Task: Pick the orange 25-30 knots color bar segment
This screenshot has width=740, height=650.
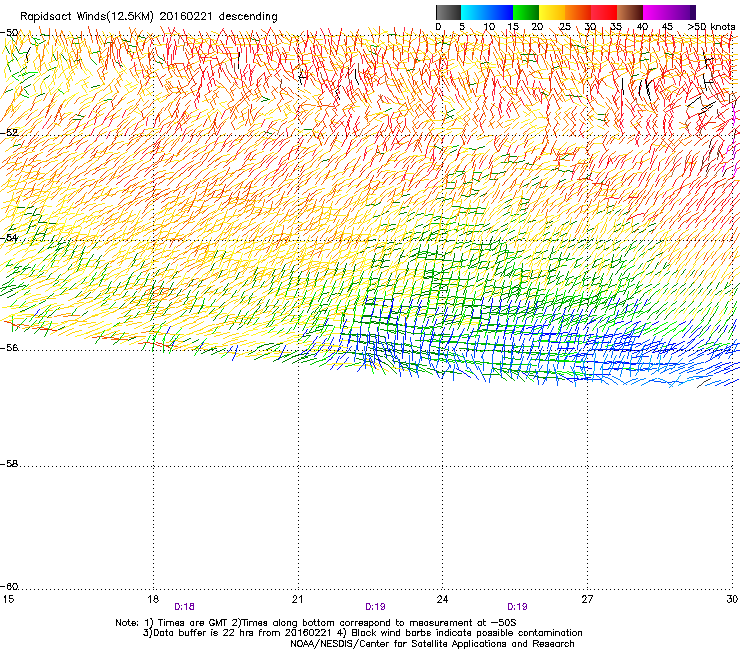Action: [578, 12]
